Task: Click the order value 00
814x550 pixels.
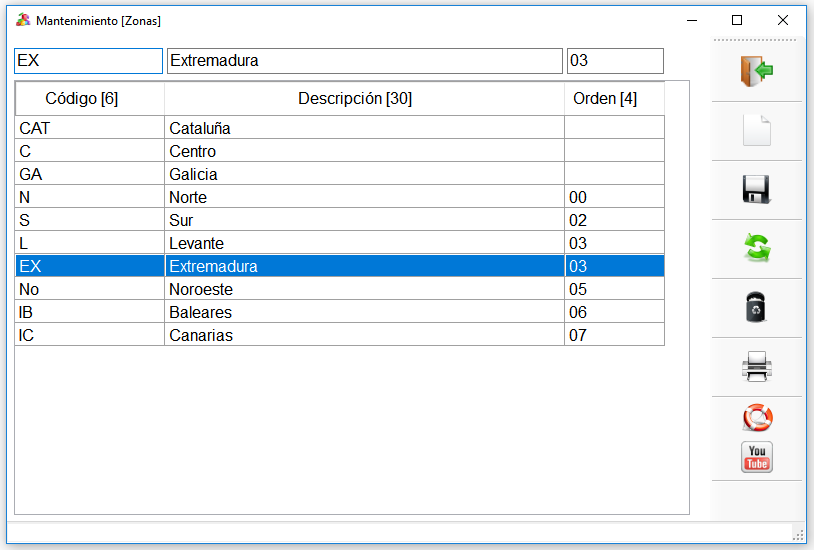Action: 614,197
